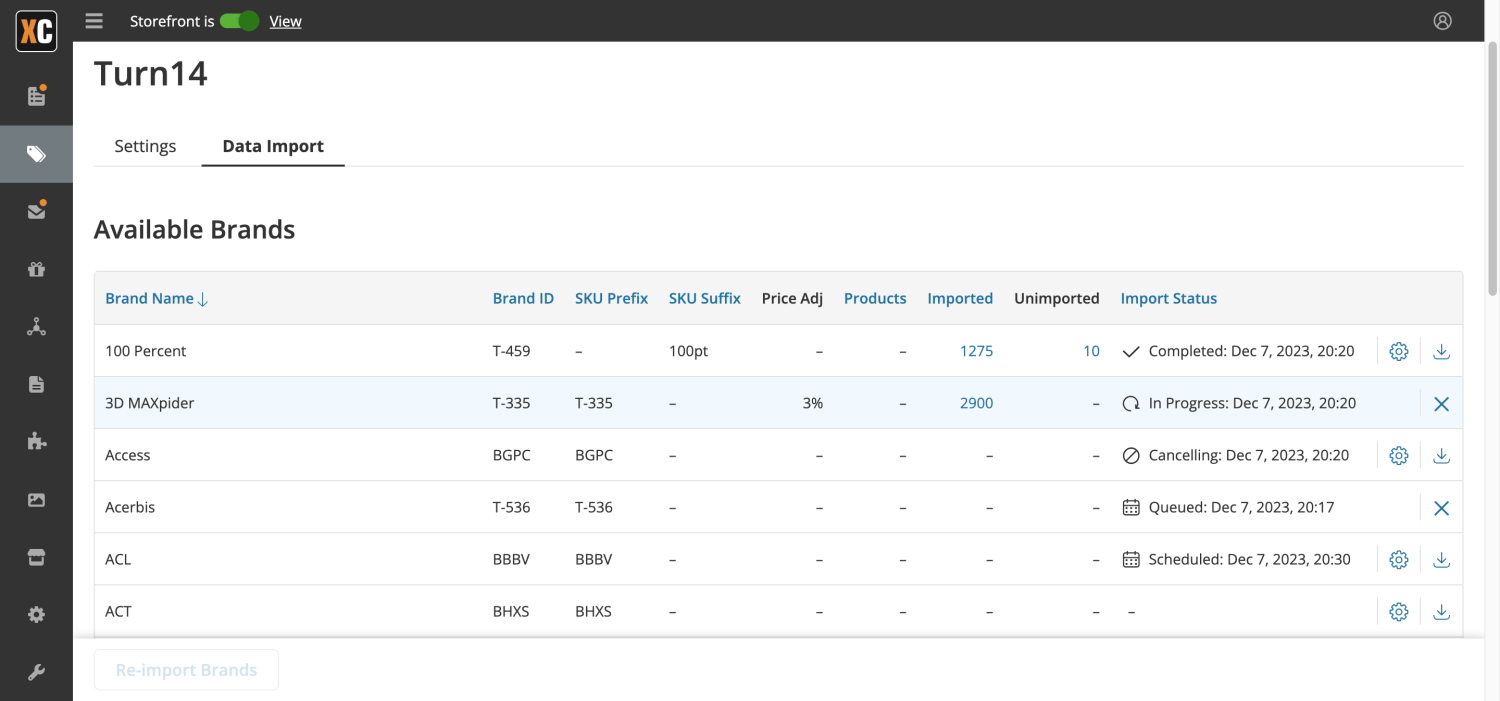This screenshot has width=1500, height=701.
Task: Open the puzzle piece add-ons icon
Action: click(37, 442)
